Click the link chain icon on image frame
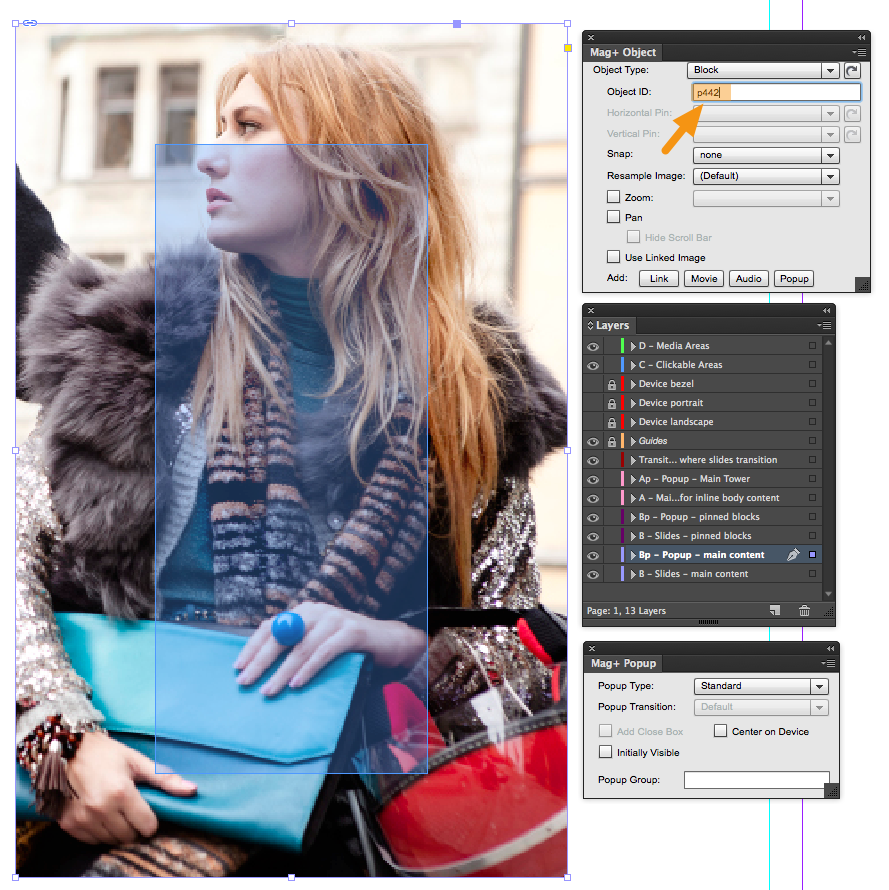 [30, 23]
